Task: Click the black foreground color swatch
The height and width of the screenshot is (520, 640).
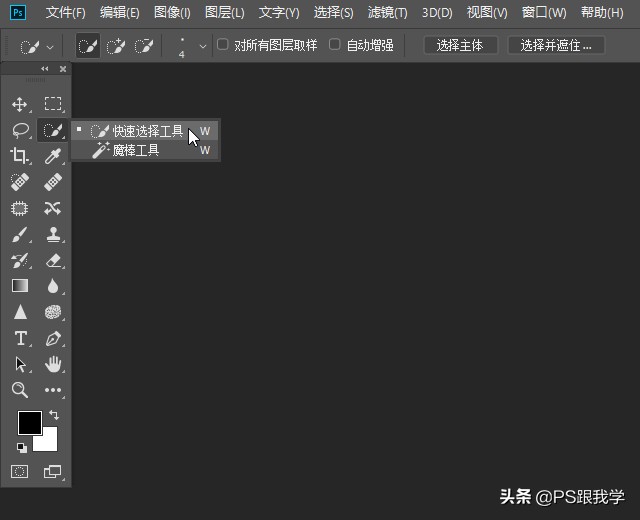Action: (29, 422)
